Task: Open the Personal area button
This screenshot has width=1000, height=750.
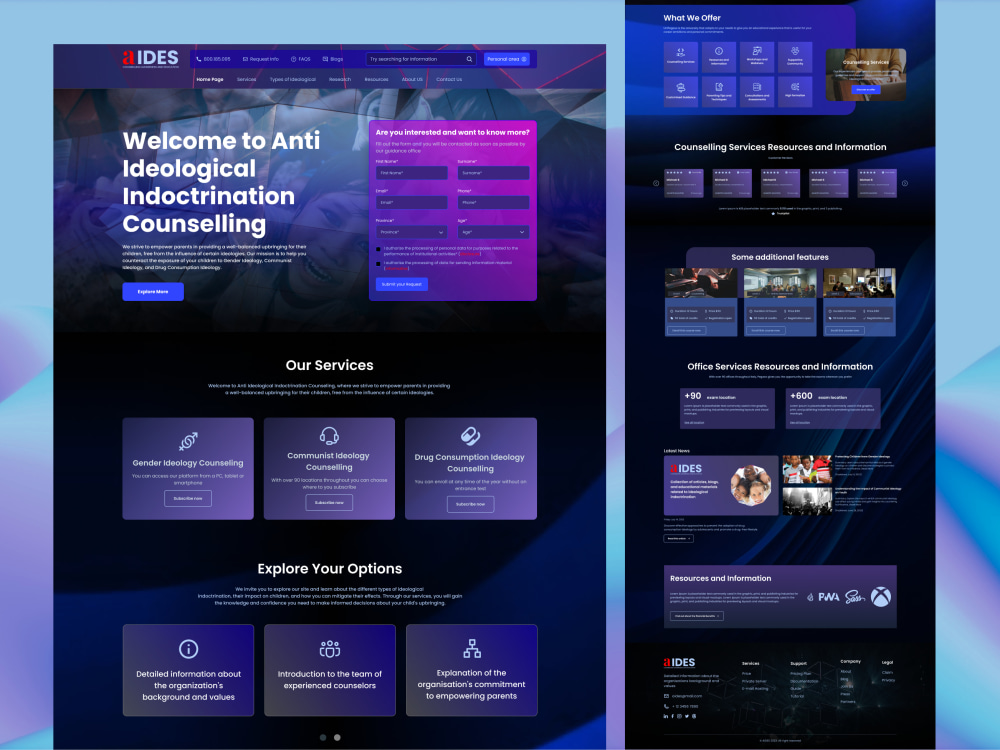Action: click(x=507, y=59)
